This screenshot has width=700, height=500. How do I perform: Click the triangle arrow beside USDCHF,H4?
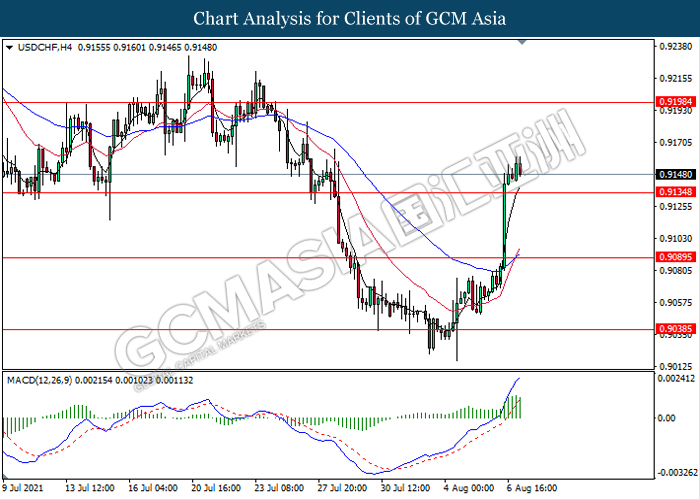pos(9,47)
